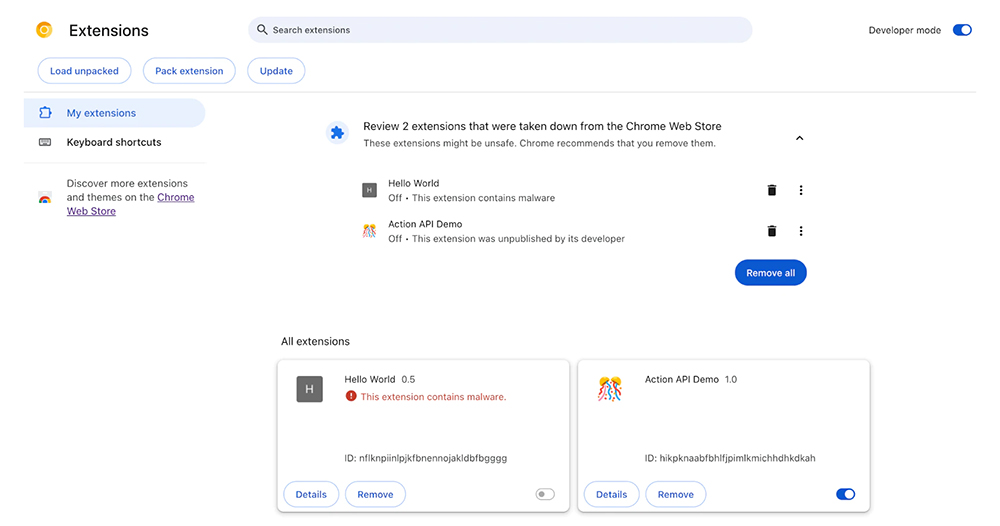This screenshot has height=526, width=1000.
Task: Click the red malware warning icon
Action: 351,396
